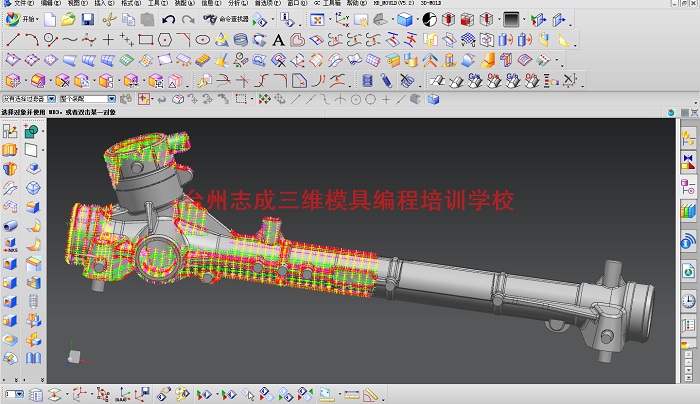Click the green mesh surface icon

pyautogui.click(x=127, y=60)
